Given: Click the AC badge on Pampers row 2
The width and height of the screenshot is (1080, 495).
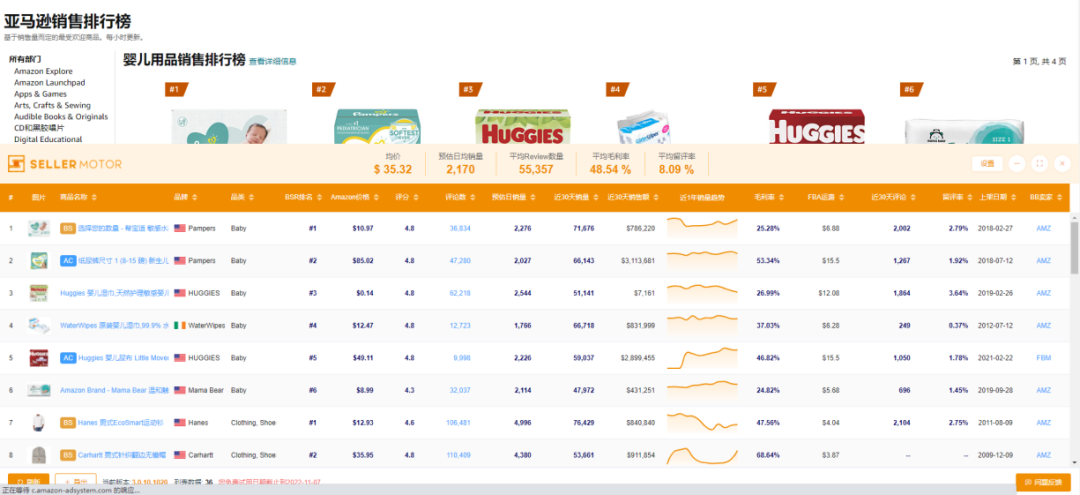Looking at the screenshot, I should point(68,260).
